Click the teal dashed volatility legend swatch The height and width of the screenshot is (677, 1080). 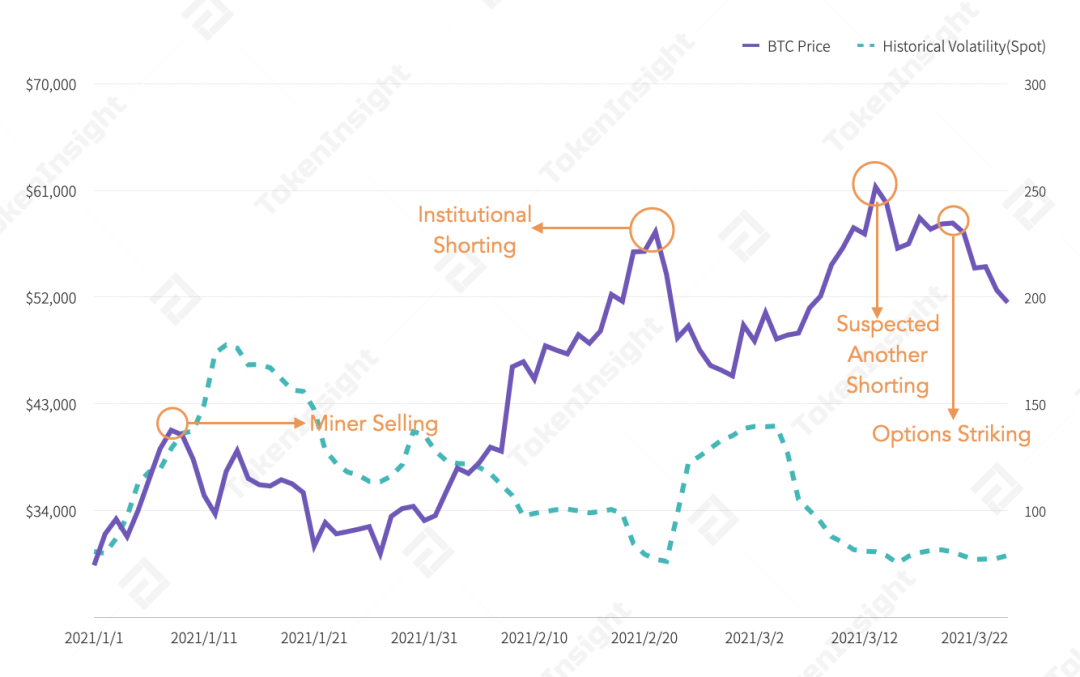(x=866, y=46)
